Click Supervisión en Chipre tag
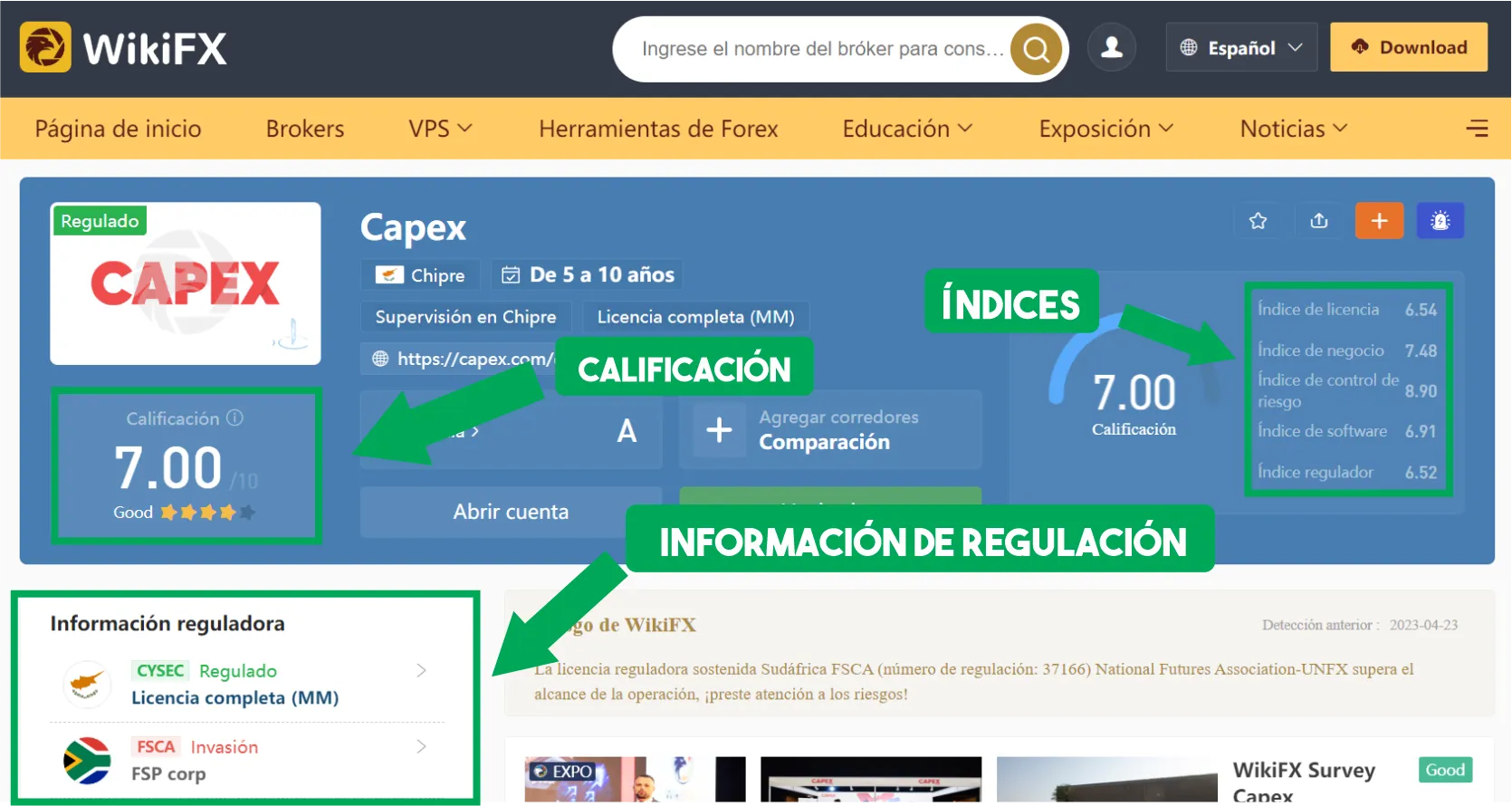1512x806 pixels. [465, 317]
